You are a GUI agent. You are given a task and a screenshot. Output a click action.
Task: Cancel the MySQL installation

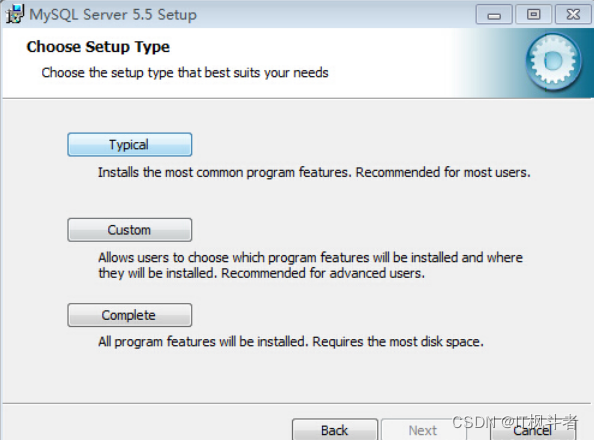point(533,431)
